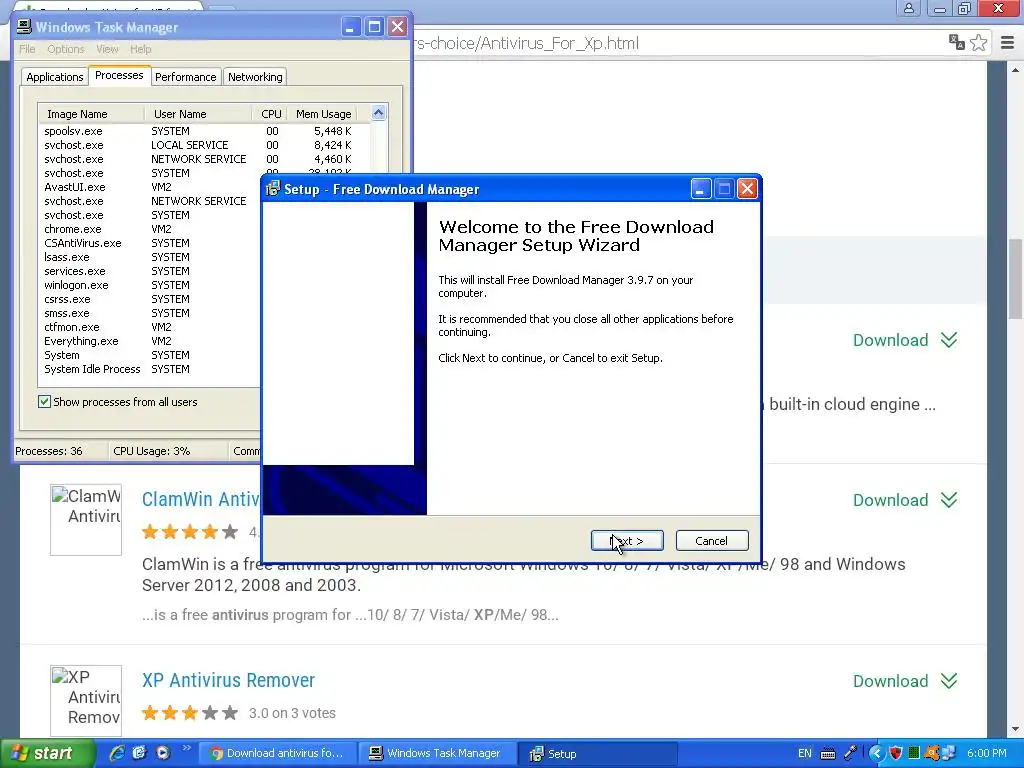Click the process list scroll-up arrow
Screen dimensions: 1024x768
click(x=378, y=113)
